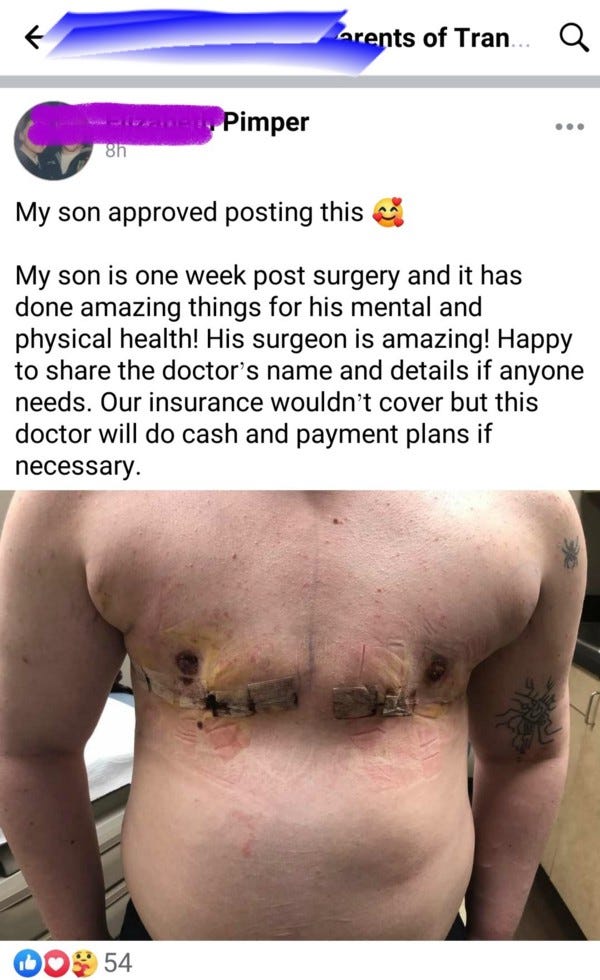
Task: Open the Pimper author name link
Action: click(x=266, y=122)
